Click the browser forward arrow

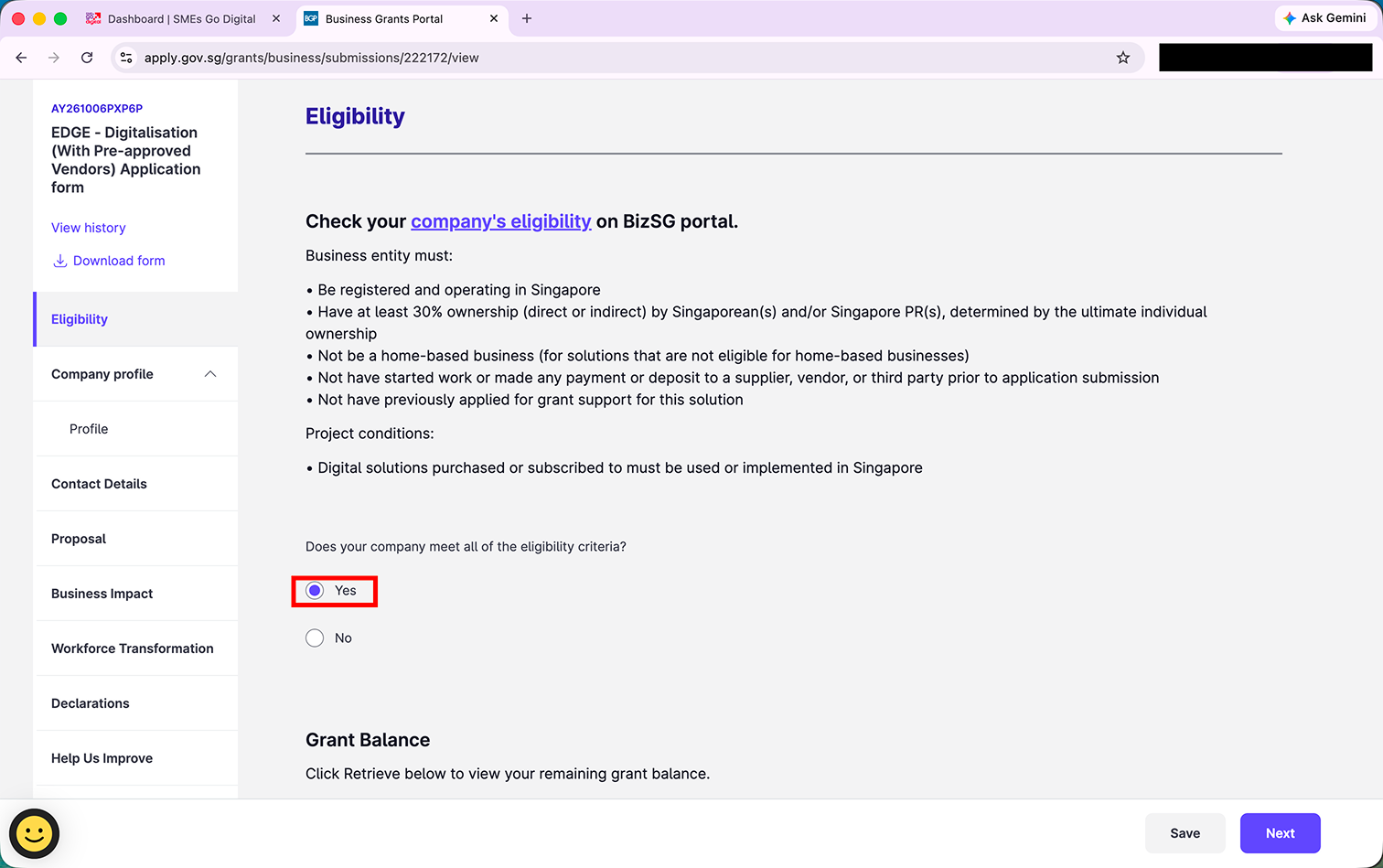[54, 58]
